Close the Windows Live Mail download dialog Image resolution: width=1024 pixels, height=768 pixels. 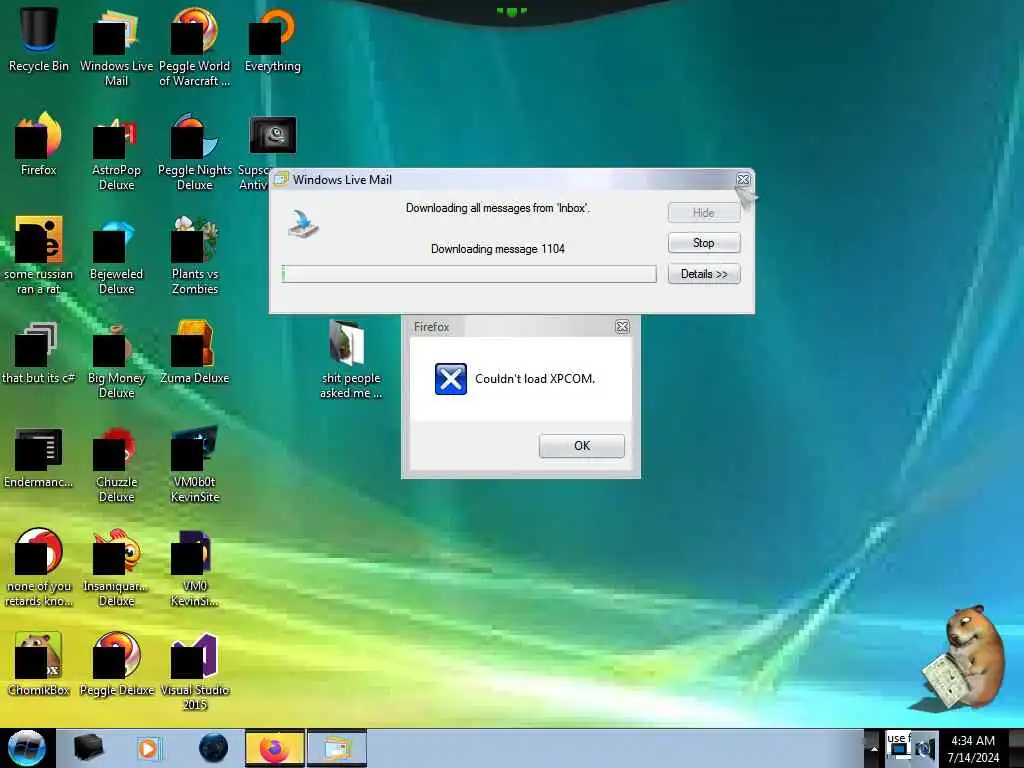[743, 179]
